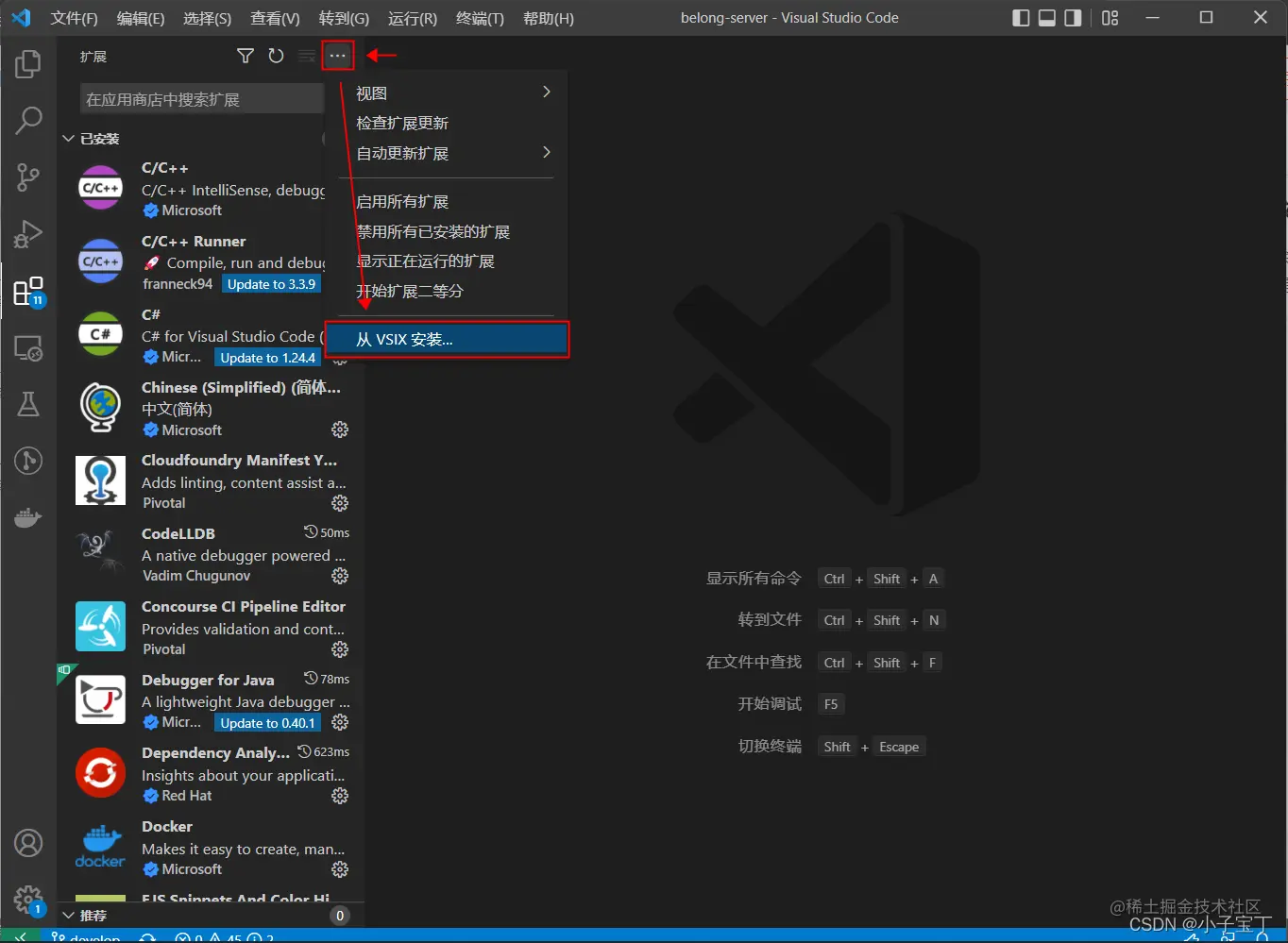Open Chinese (Simplified) extension gear

click(x=340, y=429)
